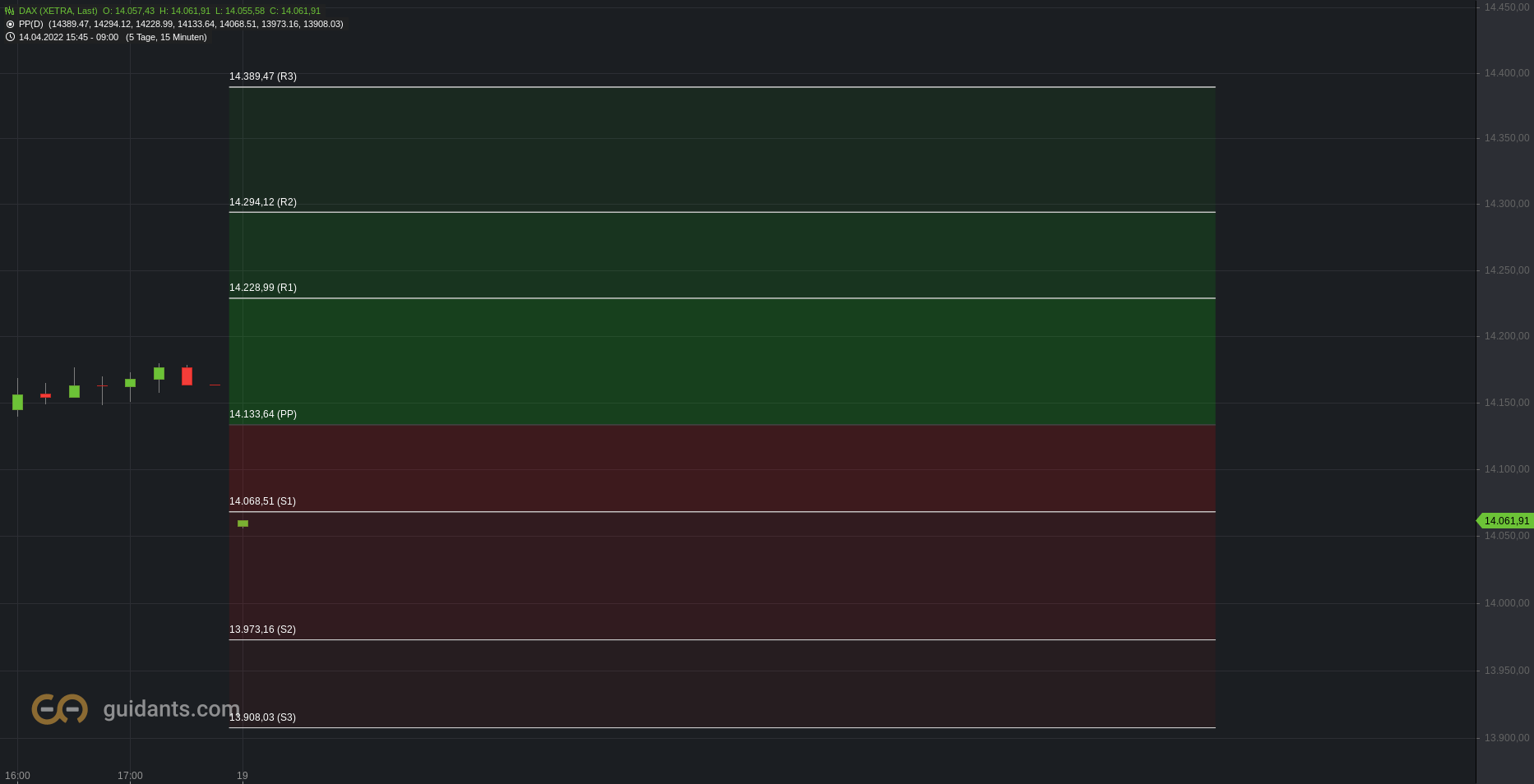Click the green 14.061,91 current price tag
The image size is (1534, 784).
pyautogui.click(x=1505, y=520)
